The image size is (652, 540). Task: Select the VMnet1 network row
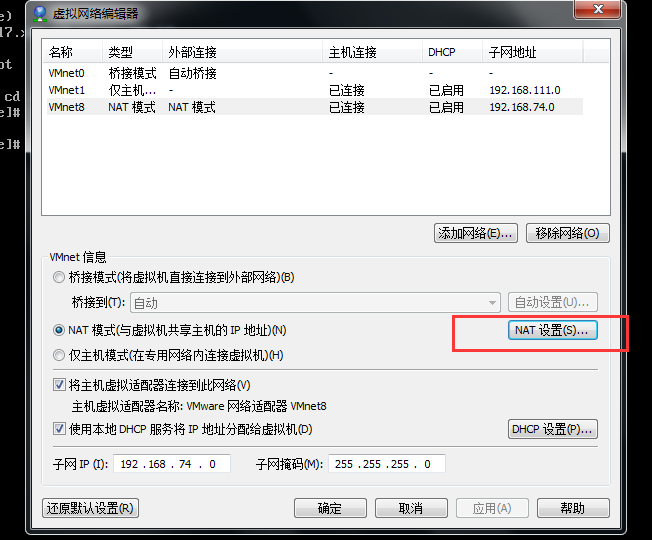point(315,90)
